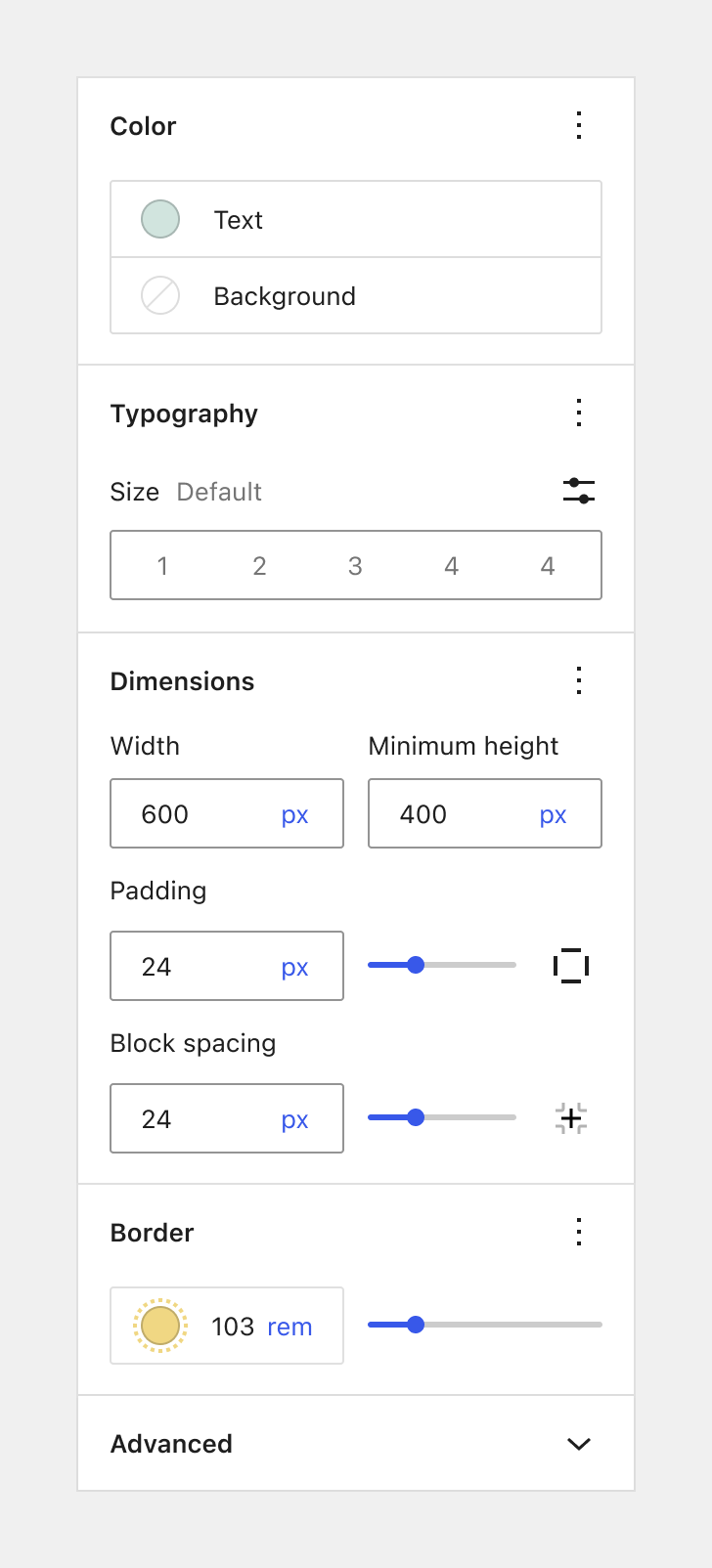This screenshot has height=1568, width=712.
Task: Click the Width input field
Action: (x=196, y=813)
